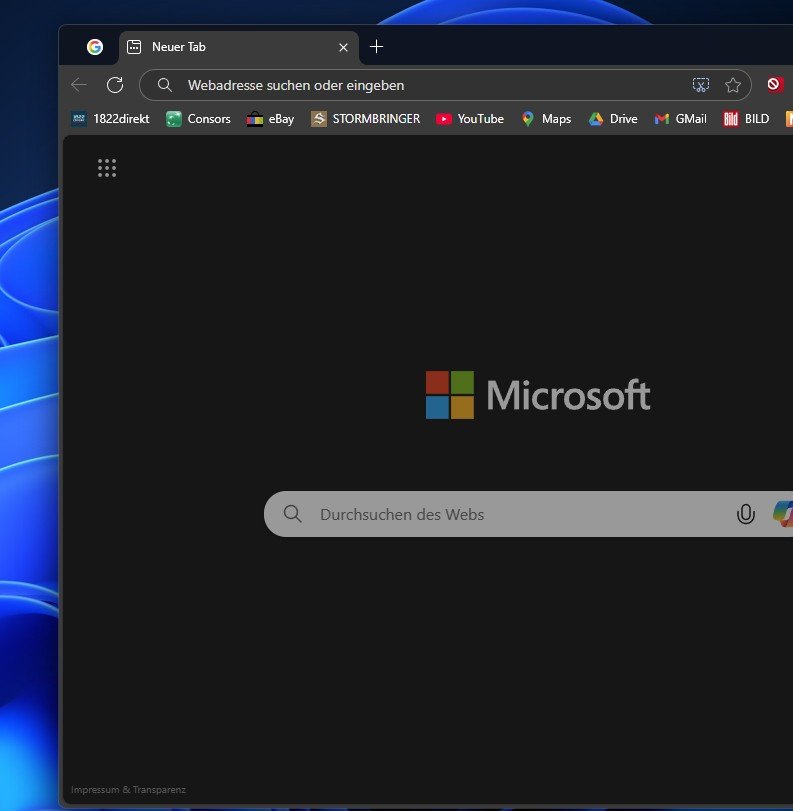Click the Microsoft logo
Image resolution: width=793 pixels, height=811 pixels.
click(x=538, y=395)
